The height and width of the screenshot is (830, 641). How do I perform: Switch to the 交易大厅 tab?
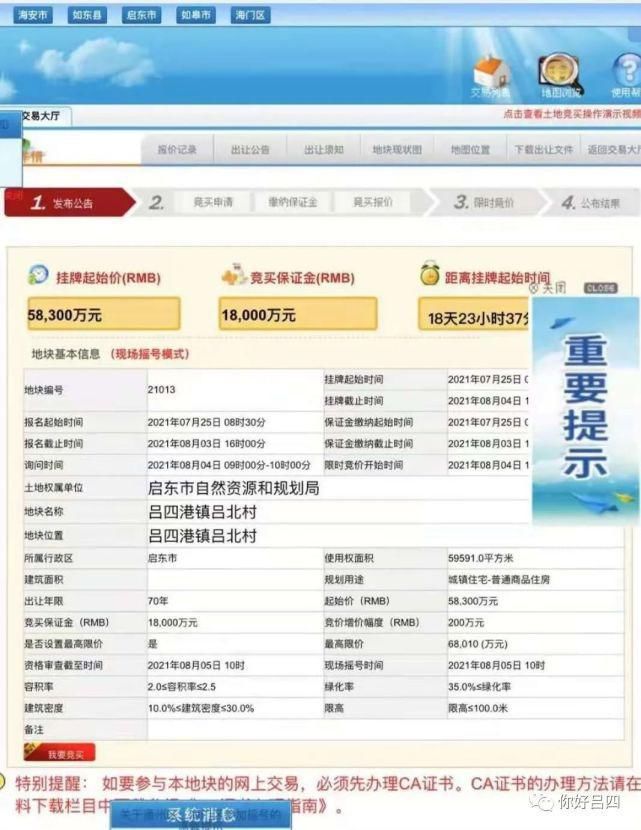(x=41, y=116)
